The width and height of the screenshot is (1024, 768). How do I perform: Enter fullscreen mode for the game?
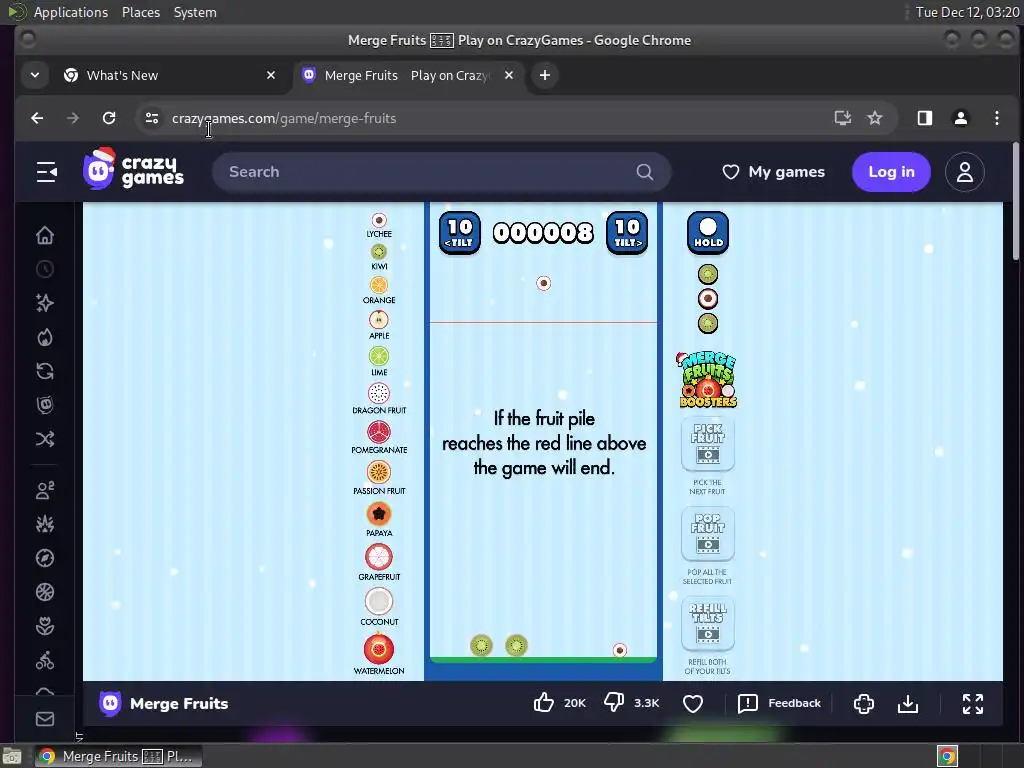(972, 703)
